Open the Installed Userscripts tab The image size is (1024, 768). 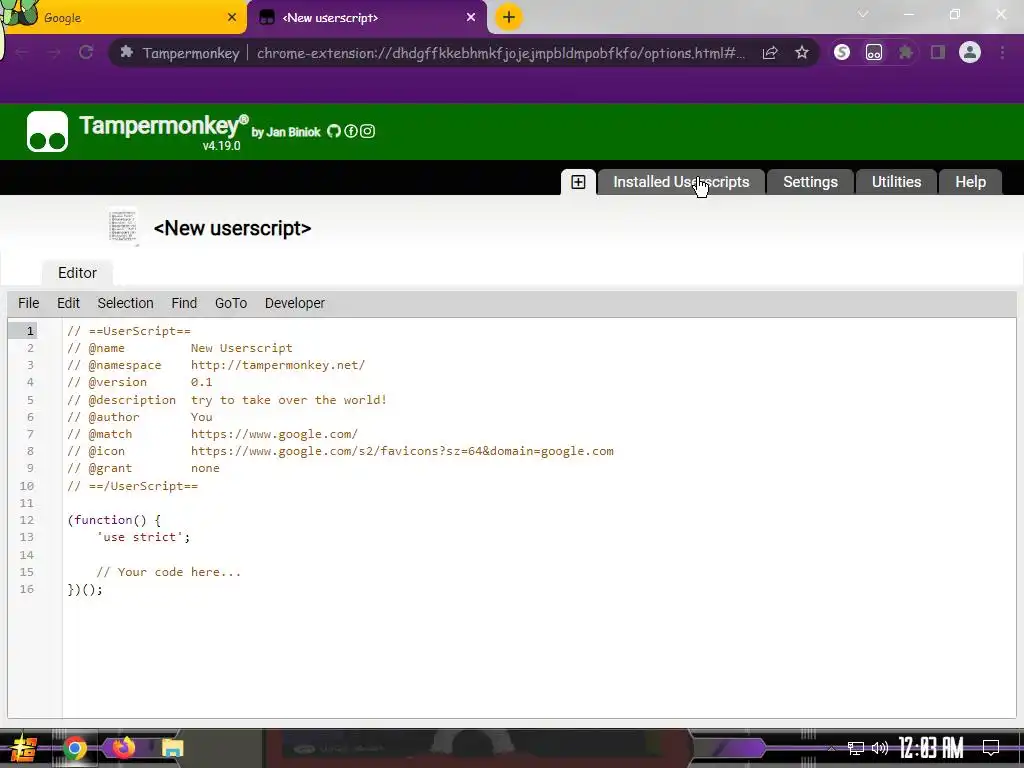[x=681, y=182]
